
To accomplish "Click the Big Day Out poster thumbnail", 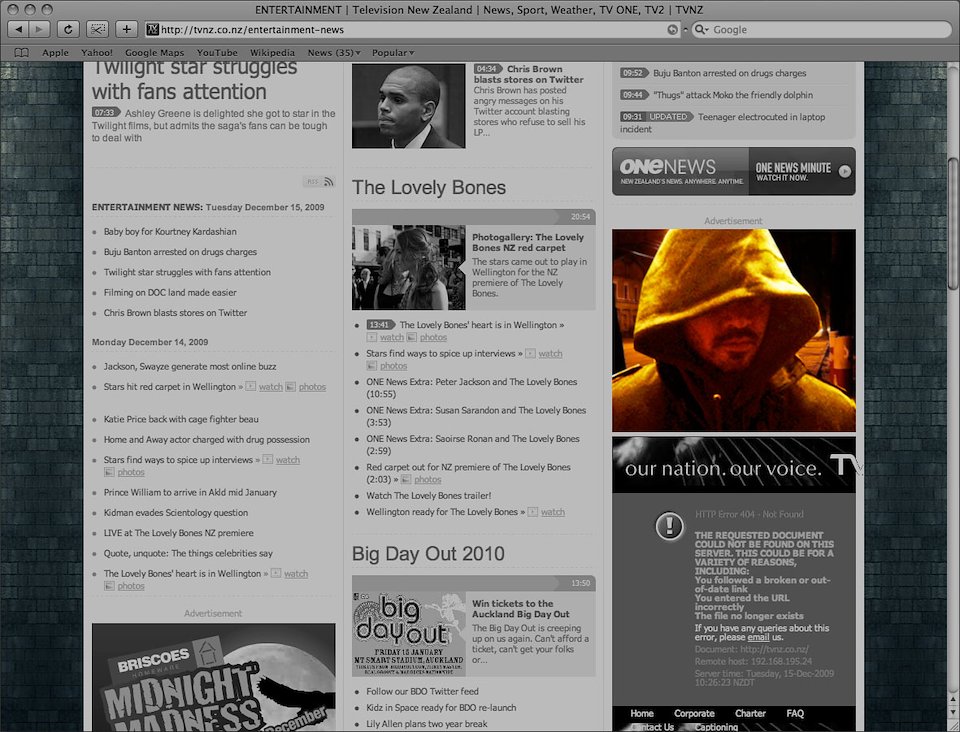I will [408, 633].
